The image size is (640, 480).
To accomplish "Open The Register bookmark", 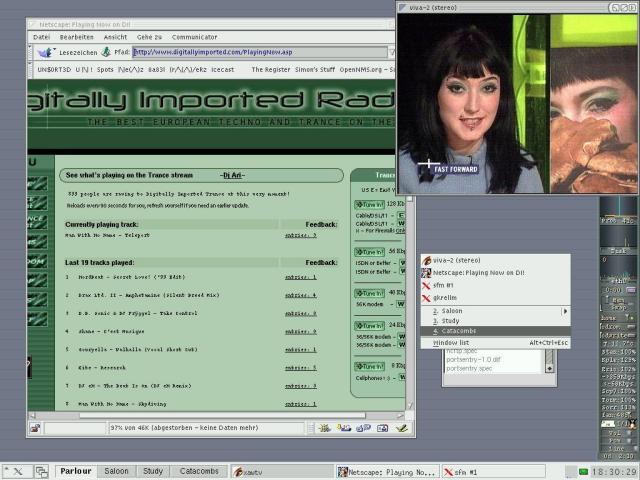I will pyautogui.click(x=271, y=70).
